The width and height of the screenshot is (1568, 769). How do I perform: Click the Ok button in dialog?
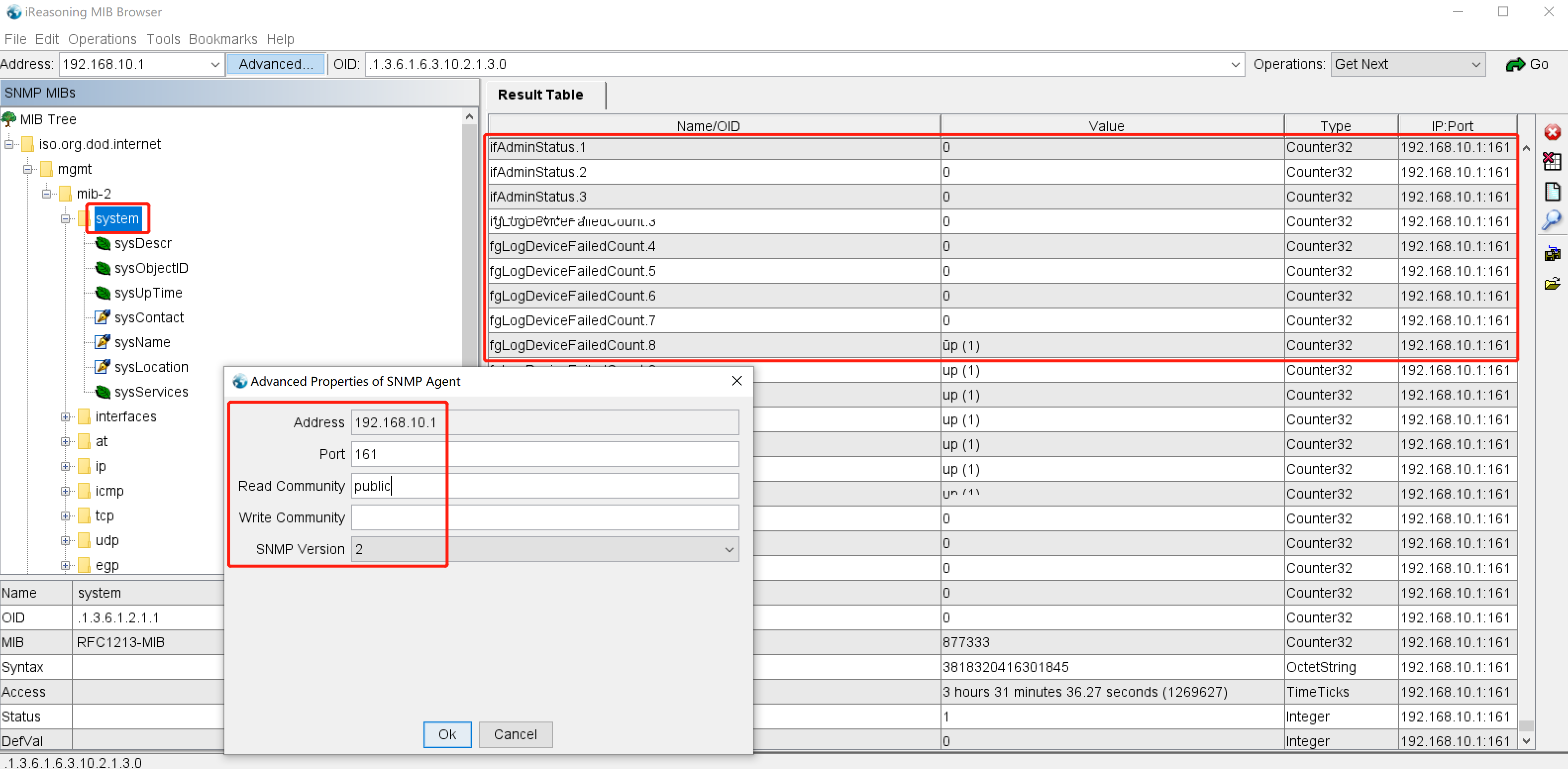coord(447,734)
